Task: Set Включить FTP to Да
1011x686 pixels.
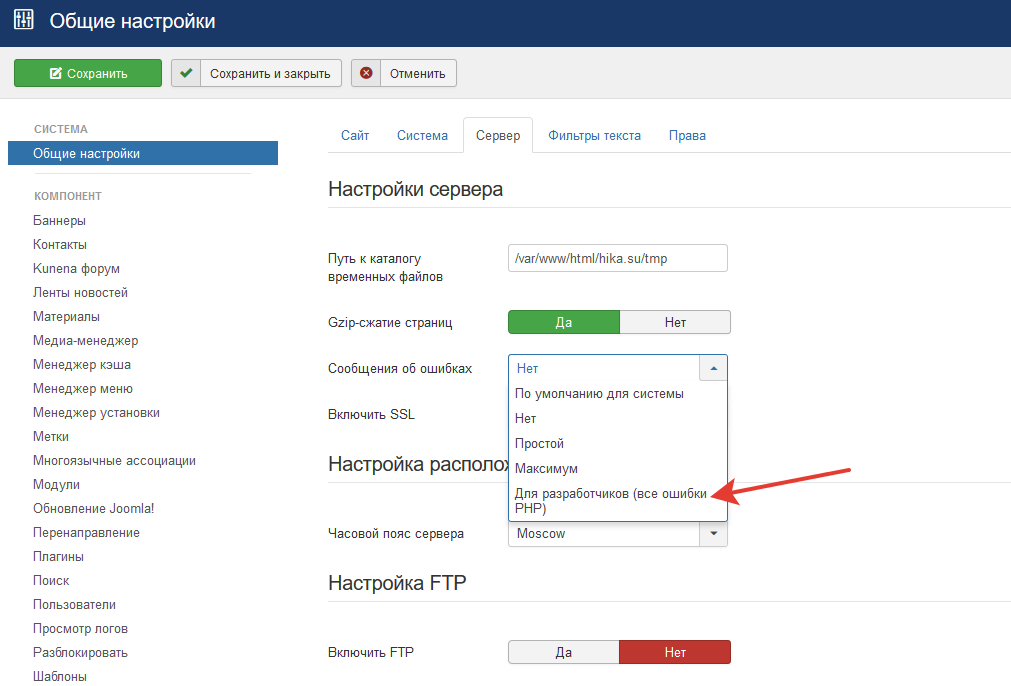Action: 564,652
